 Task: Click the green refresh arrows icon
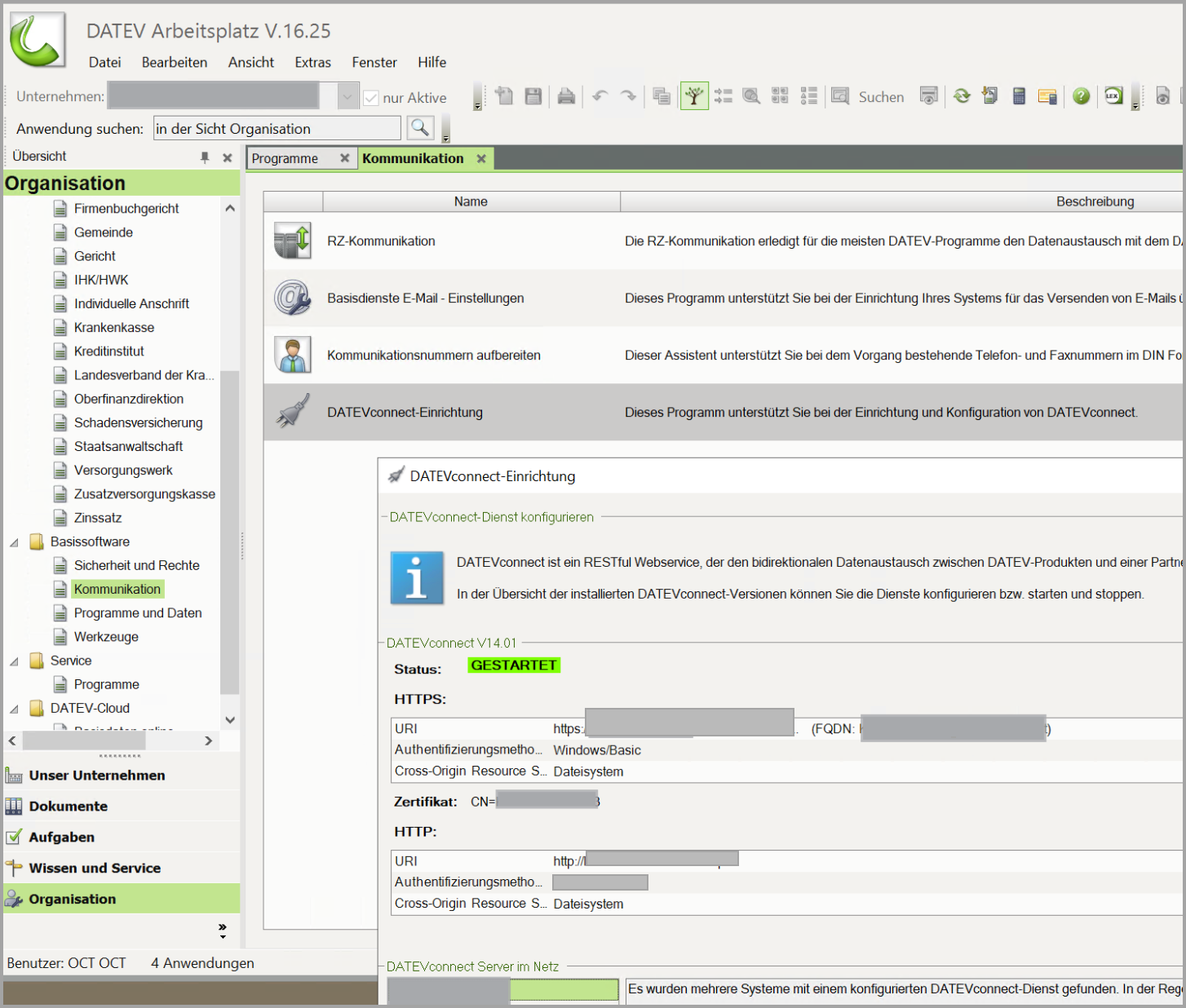[962, 96]
